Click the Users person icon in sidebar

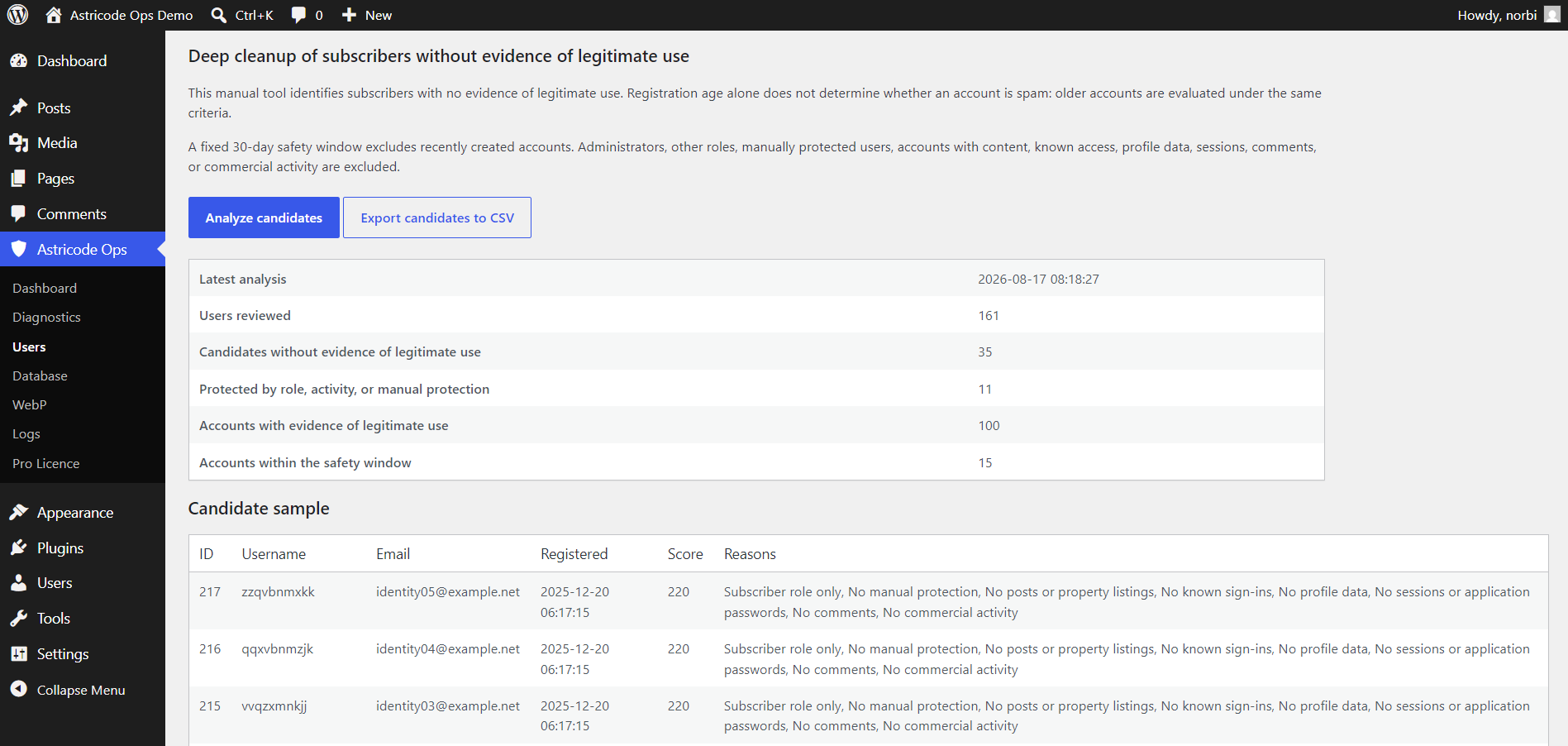click(19, 583)
